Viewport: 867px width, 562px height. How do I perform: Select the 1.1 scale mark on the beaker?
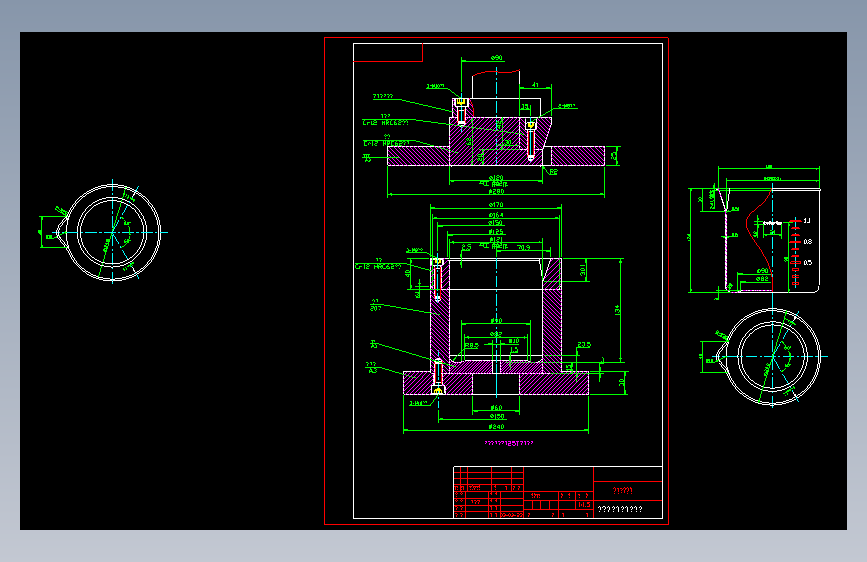pos(807,221)
